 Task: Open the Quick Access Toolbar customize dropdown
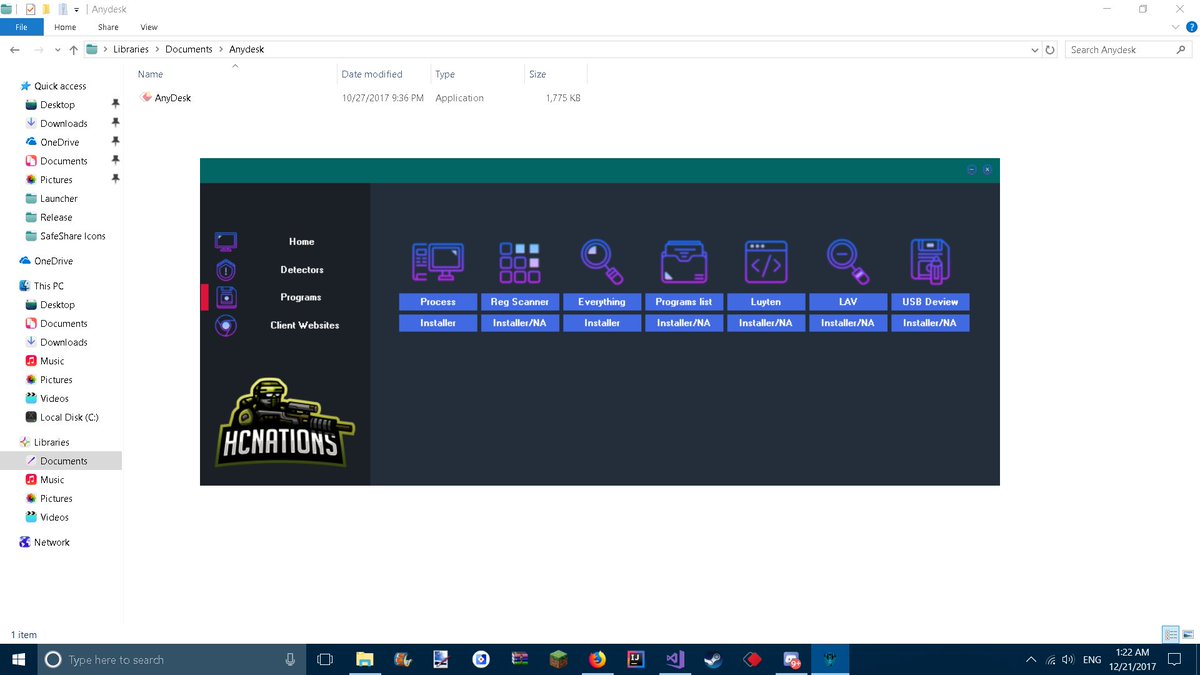point(77,9)
